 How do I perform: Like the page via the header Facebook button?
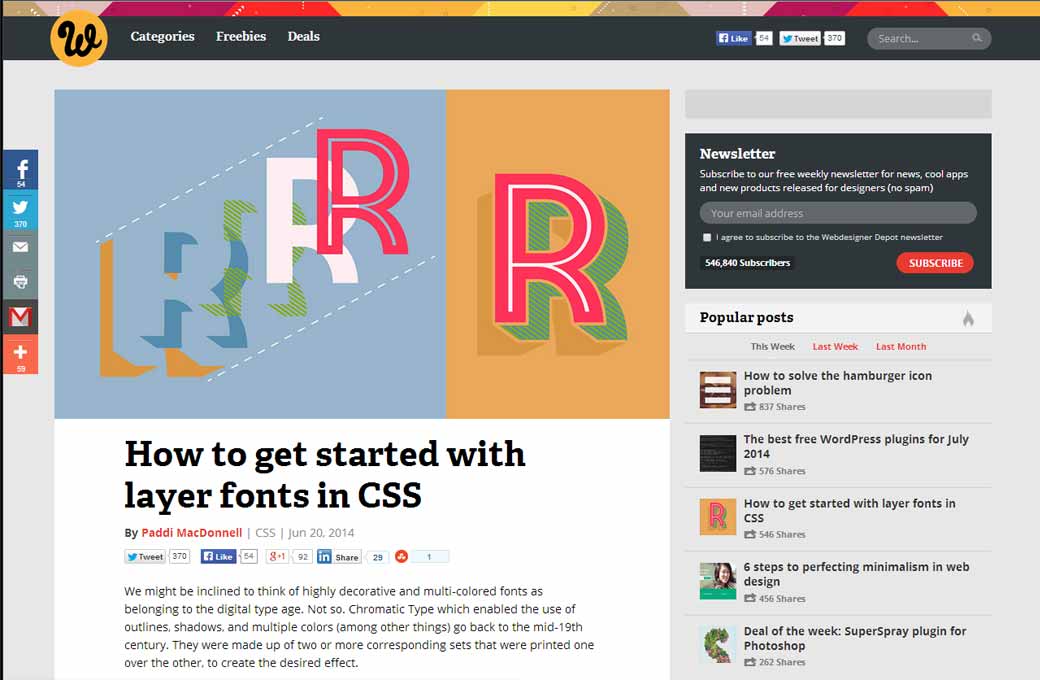pyautogui.click(x=733, y=37)
